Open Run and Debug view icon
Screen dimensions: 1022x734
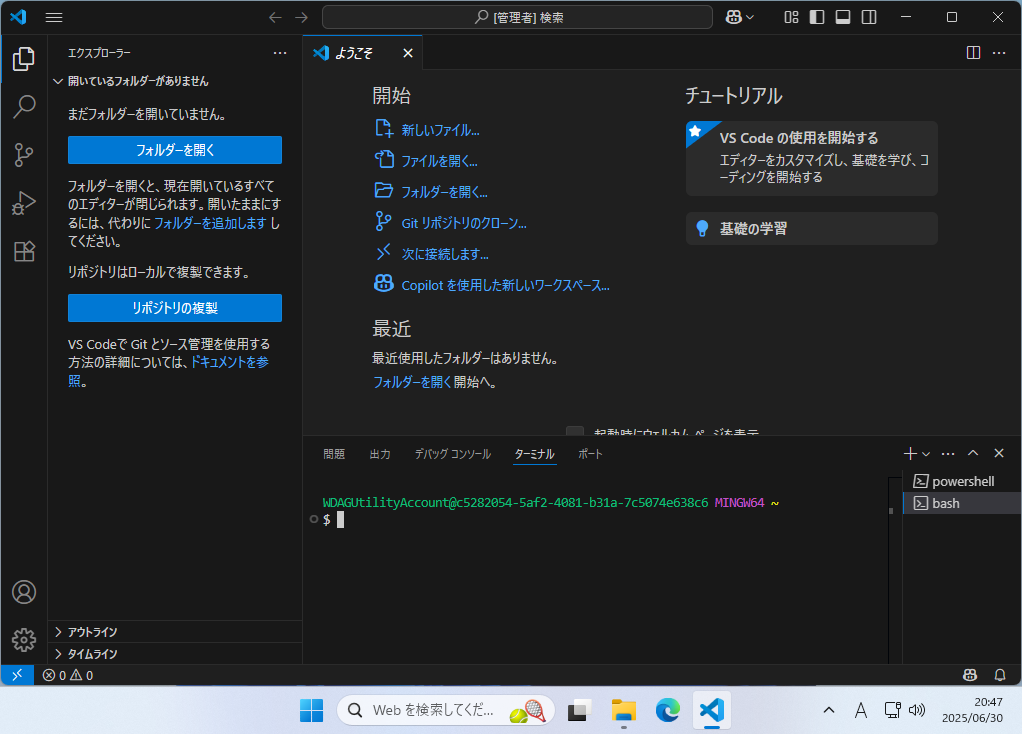(x=23, y=203)
